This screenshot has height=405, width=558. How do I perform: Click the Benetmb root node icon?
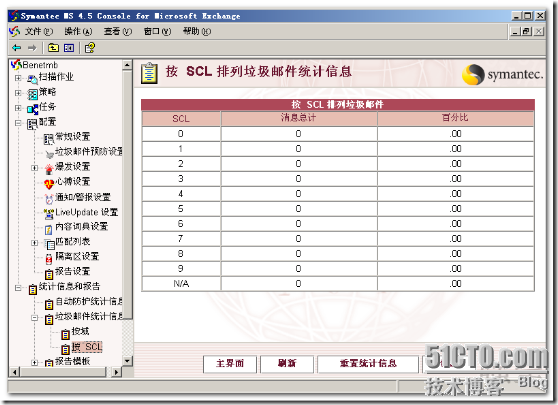pos(16,65)
